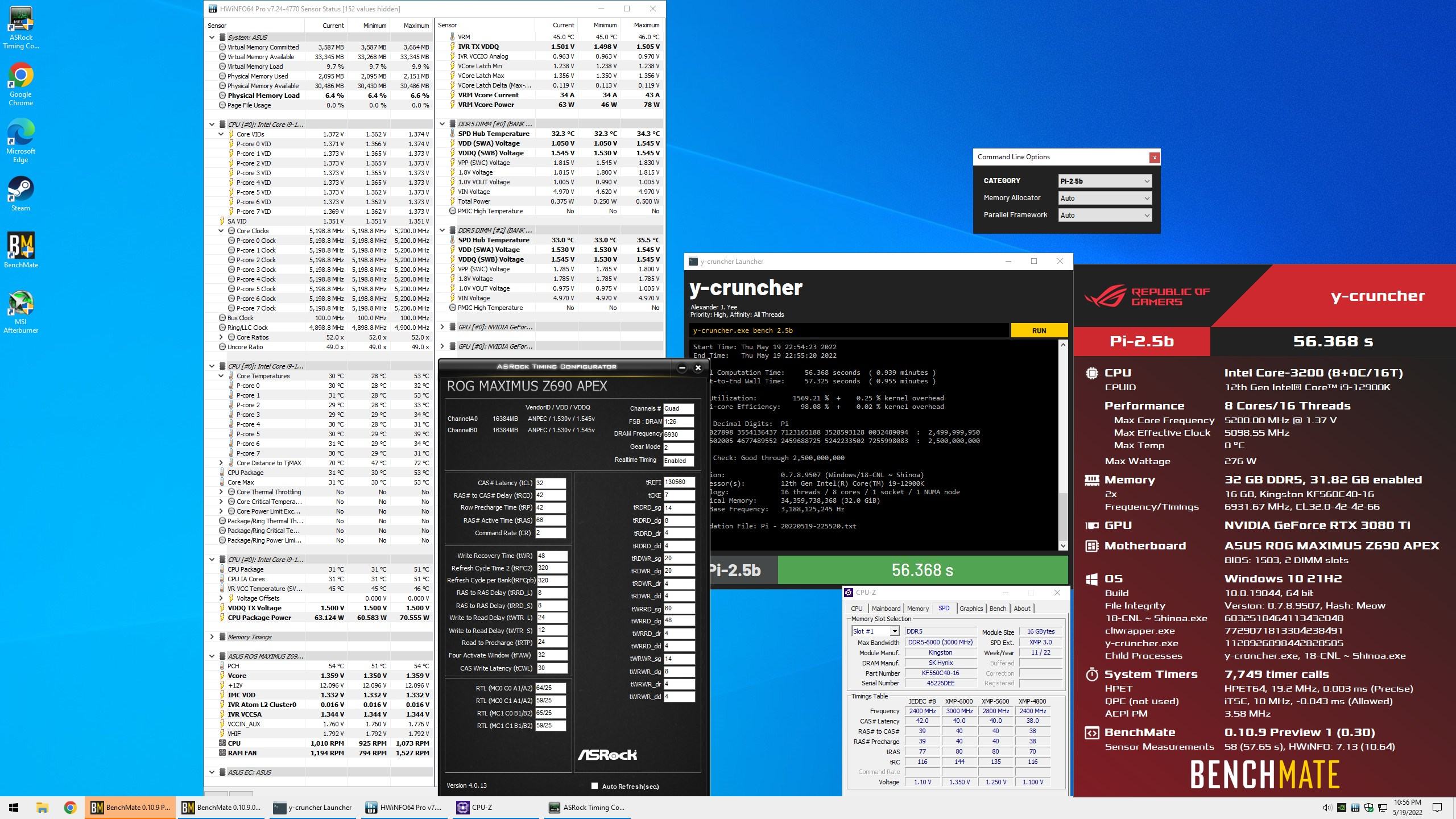The image size is (1456, 819).
Task: Enable Auto Refresh(sec) checkbox
Action: tap(594, 786)
